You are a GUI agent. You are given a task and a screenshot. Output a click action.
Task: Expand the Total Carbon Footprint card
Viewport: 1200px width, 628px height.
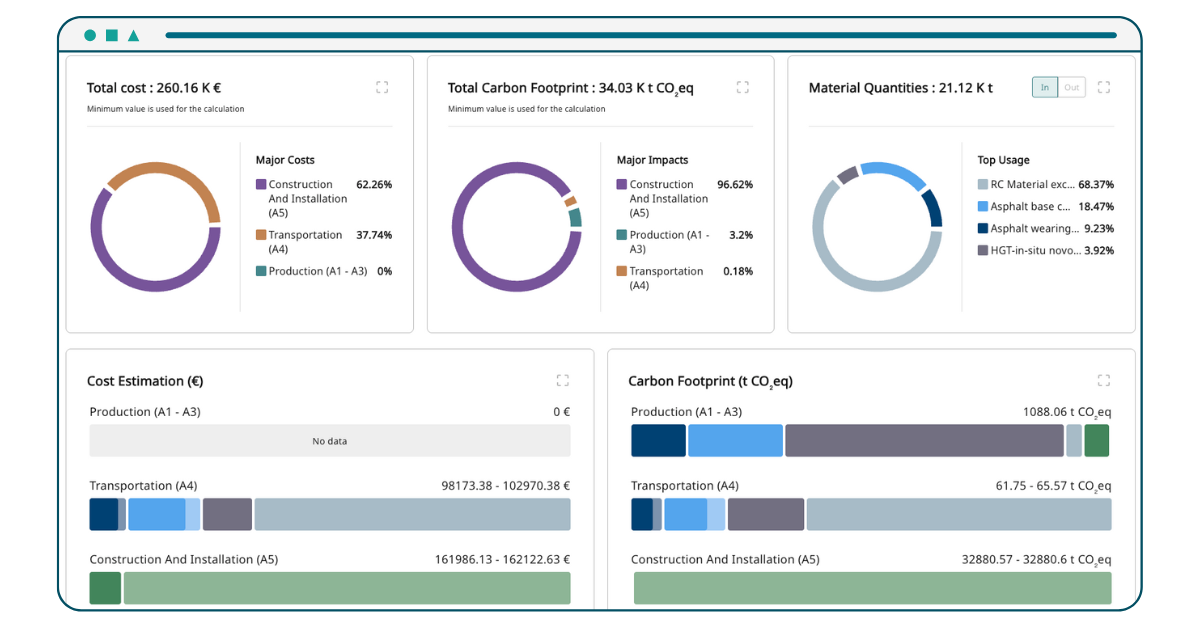(x=742, y=88)
